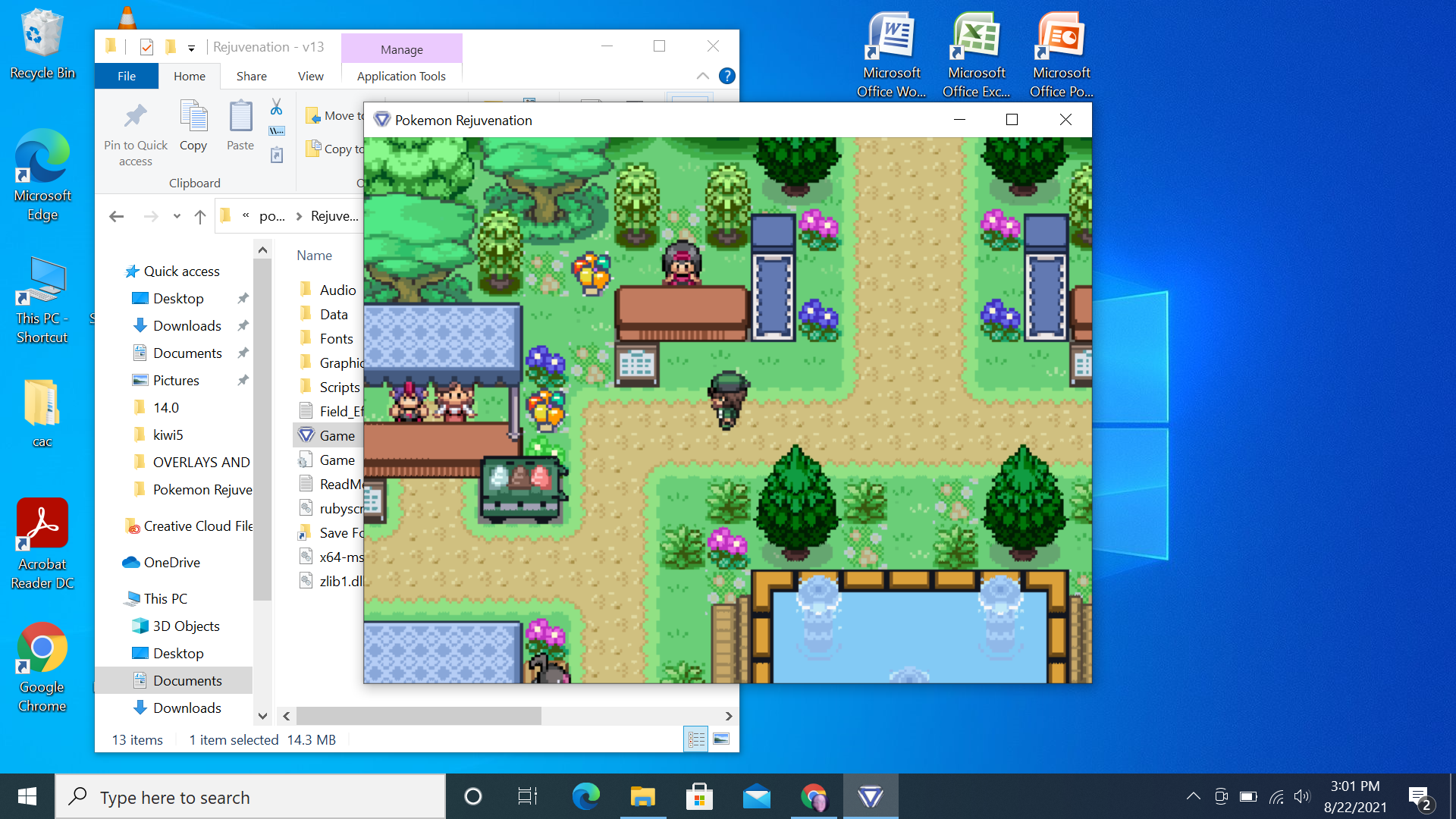Click the Cut scissors icon
This screenshot has height=819, width=1456.
276,107
